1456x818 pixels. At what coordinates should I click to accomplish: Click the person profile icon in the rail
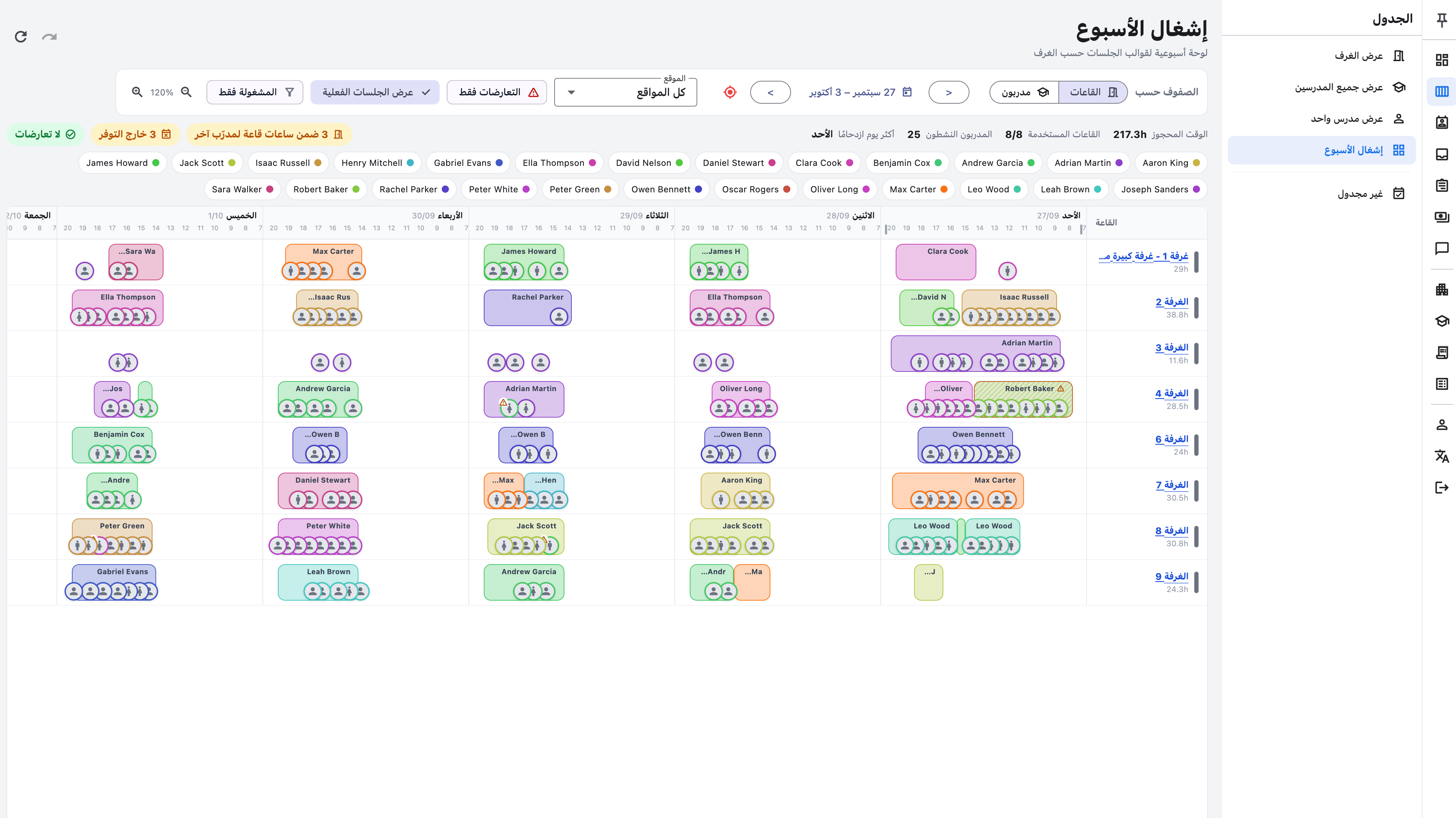pyautogui.click(x=1442, y=424)
